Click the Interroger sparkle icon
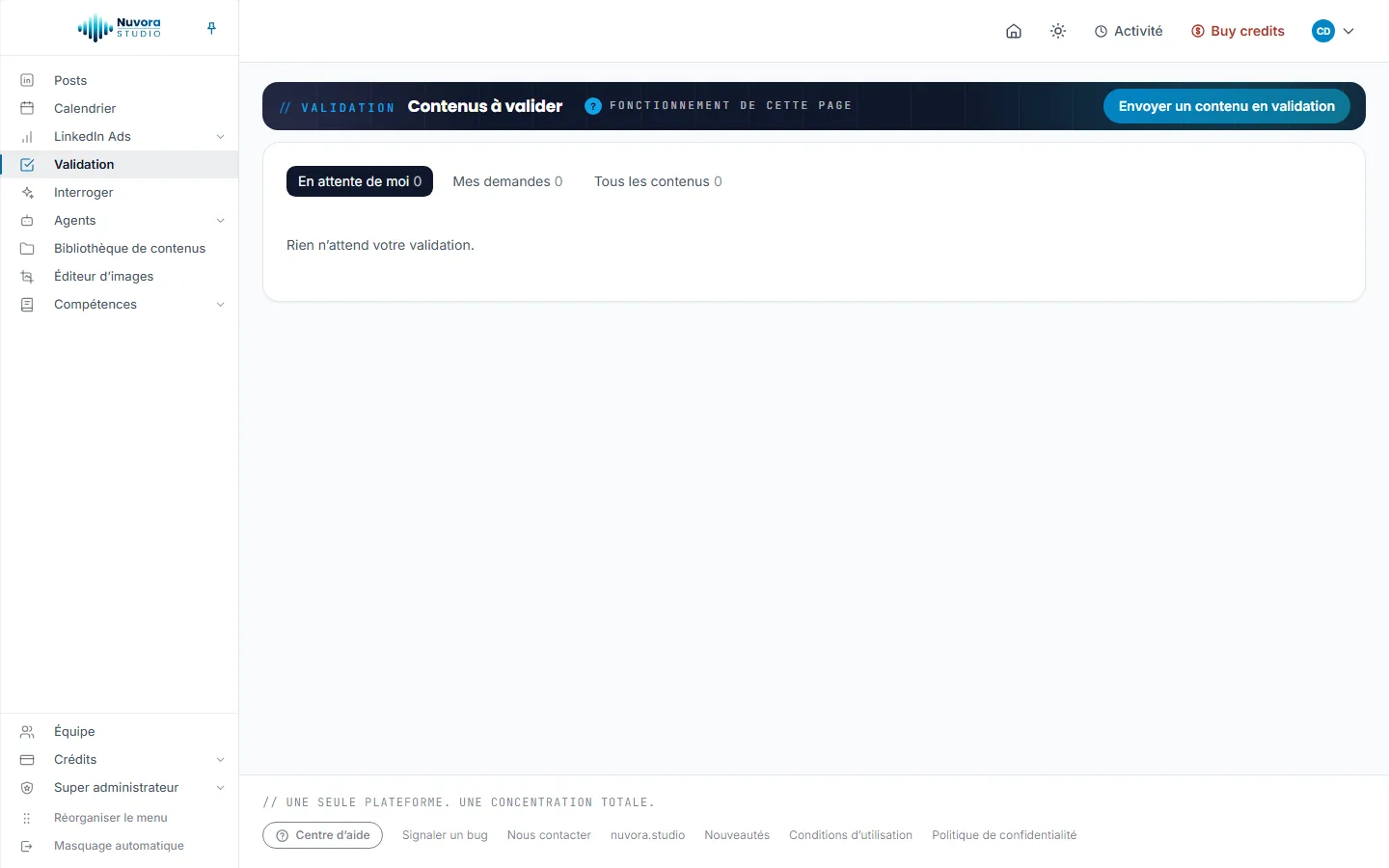The image size is (1389, 868). (27, 192)
